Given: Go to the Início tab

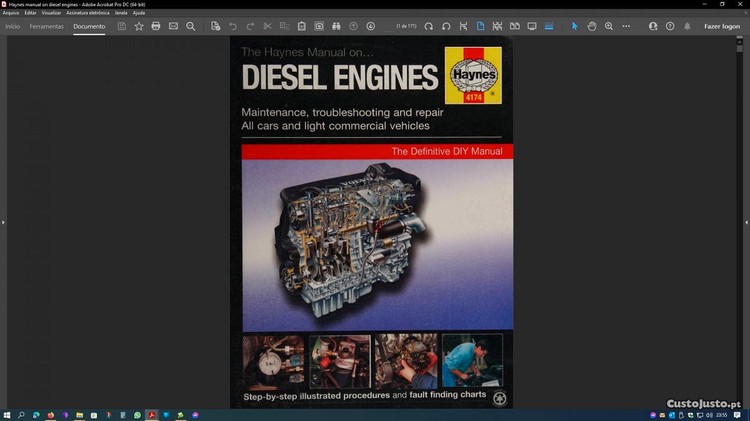Looking at the screenshot, I should pyautogui.click(x=13, y=26).
